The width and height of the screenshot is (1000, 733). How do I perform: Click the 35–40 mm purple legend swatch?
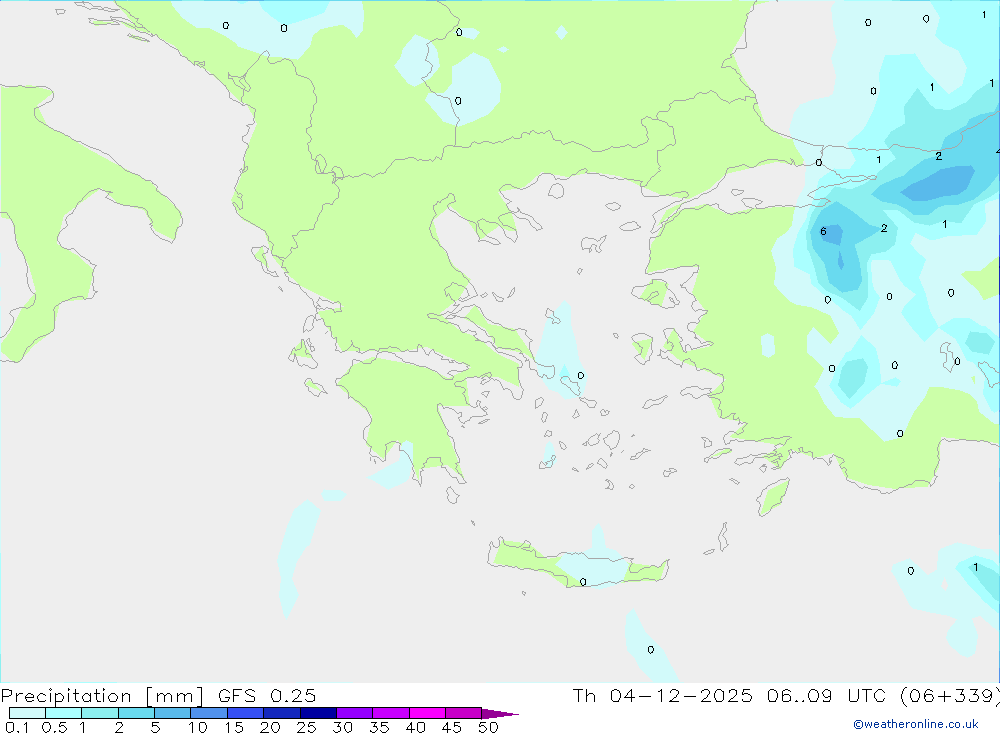391,713
